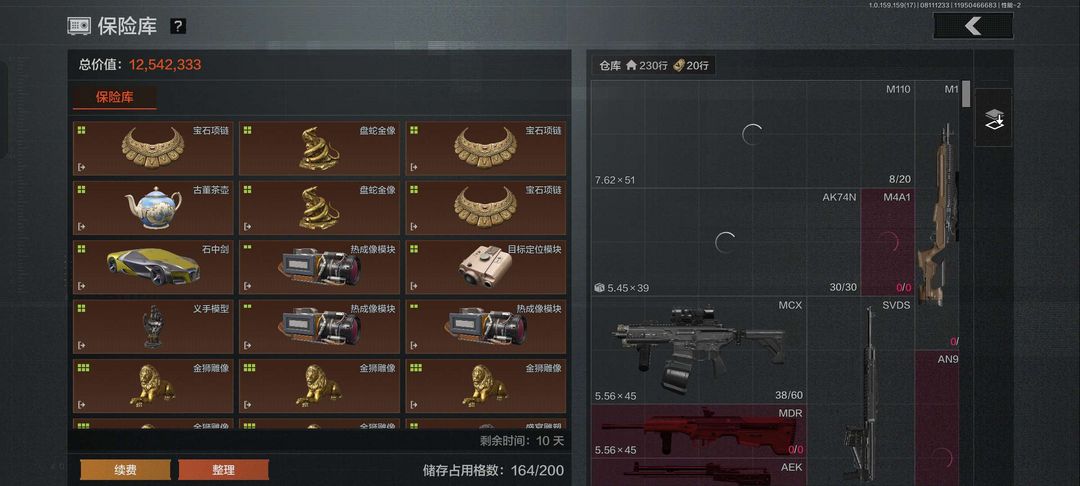Click the warehouse house rows icon
Image resolution: width=1080 pixels, height=486 pixels.
(631, 65)
